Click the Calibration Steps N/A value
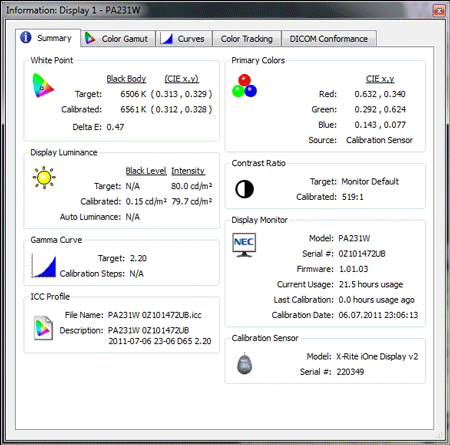Screen dimensions: 450x445 (x=136, y=274)
